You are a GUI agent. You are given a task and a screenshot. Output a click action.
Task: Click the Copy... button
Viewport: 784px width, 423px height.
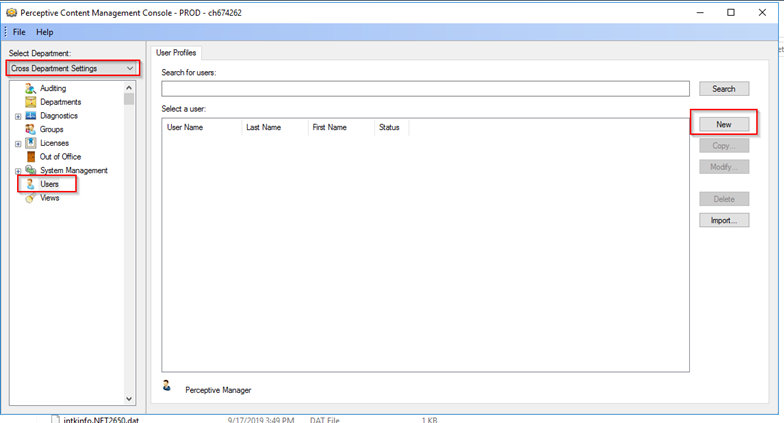[x=724, y=146]
